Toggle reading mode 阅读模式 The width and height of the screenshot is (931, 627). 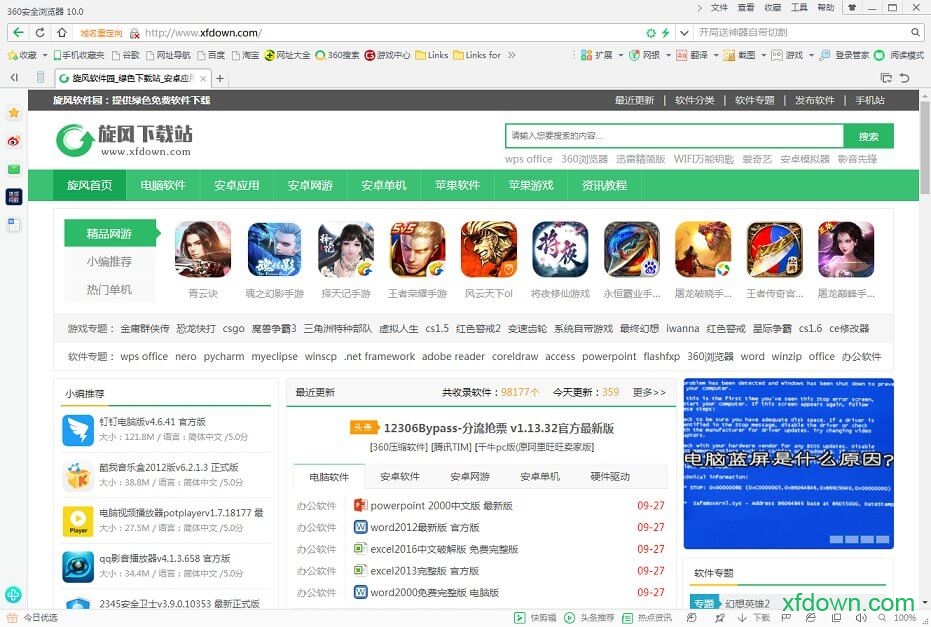[x=900, y=55]
